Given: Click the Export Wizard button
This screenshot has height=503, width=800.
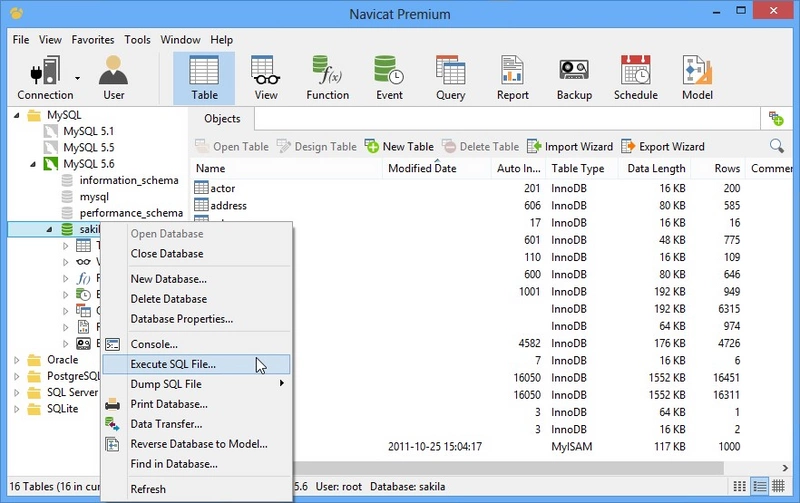Looking at the screenshot, I should [x=663, y=146].
